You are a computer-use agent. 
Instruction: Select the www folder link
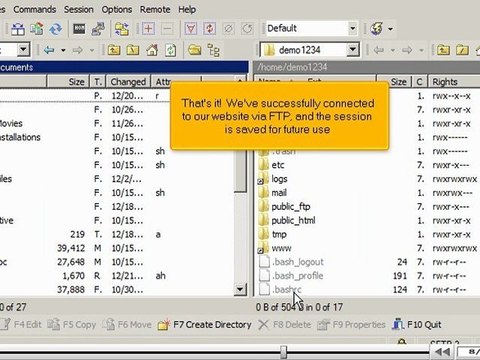[275, 248]
